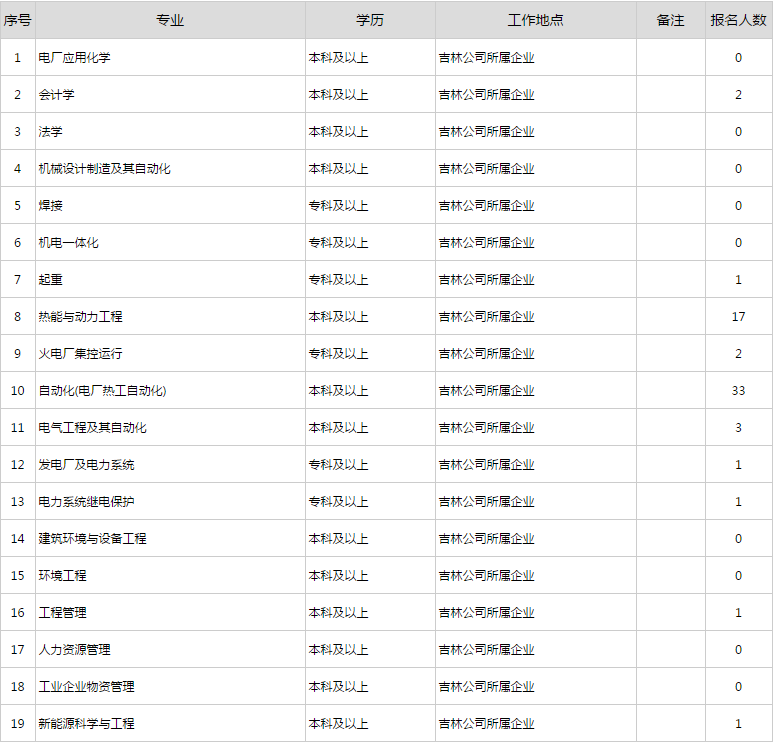Click the 会计学 major name

[x=56, y=95]
